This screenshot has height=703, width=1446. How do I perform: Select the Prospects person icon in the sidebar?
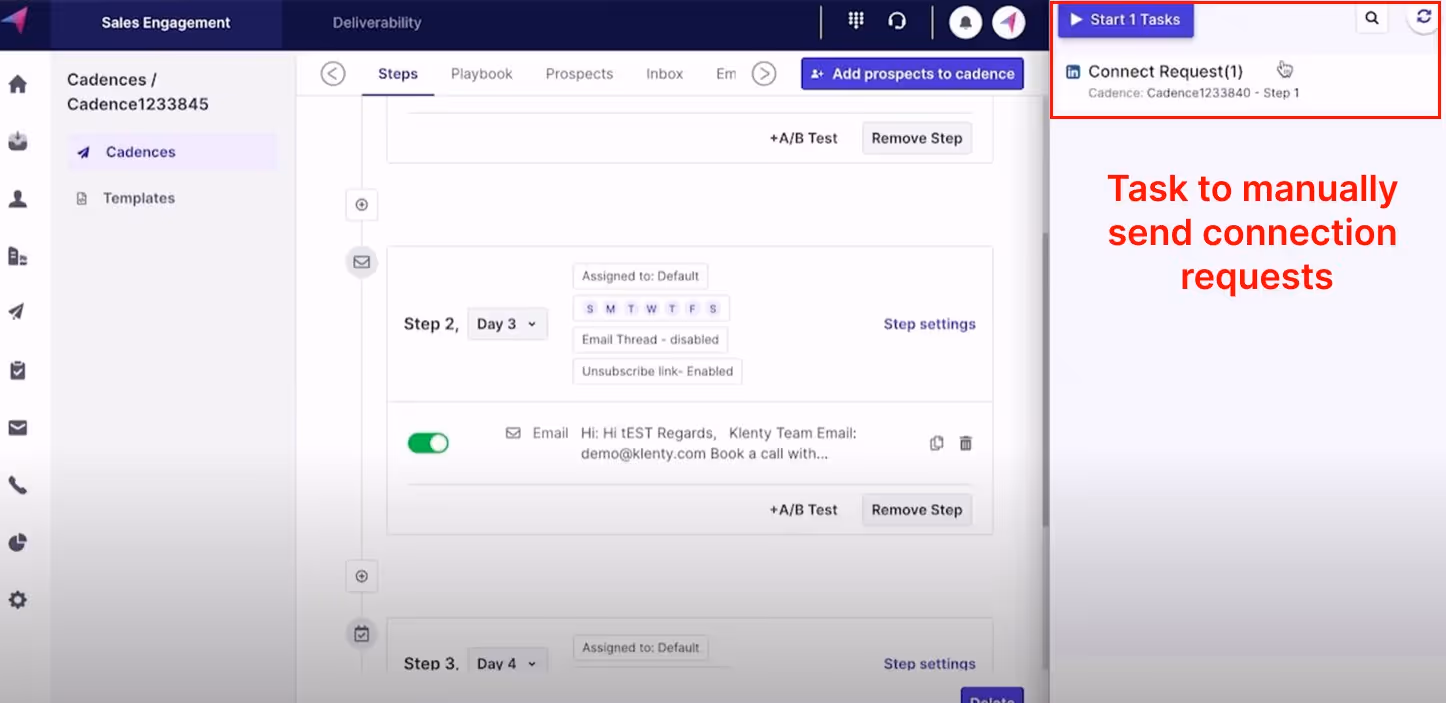(x=18, y=198)
